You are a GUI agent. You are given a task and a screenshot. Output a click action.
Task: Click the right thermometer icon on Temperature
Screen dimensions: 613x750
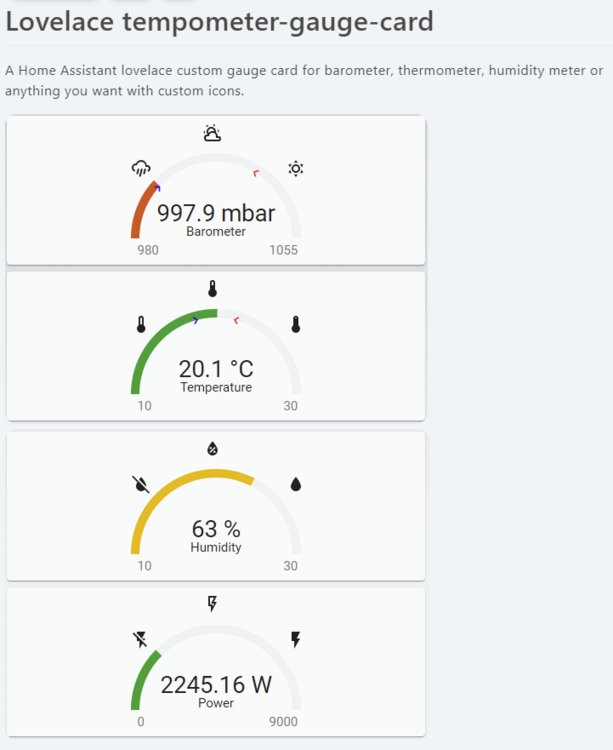coord(295,325)
